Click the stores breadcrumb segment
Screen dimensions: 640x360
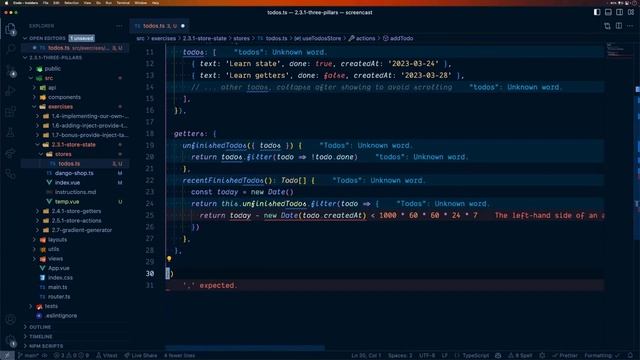[x=241, y=38]
